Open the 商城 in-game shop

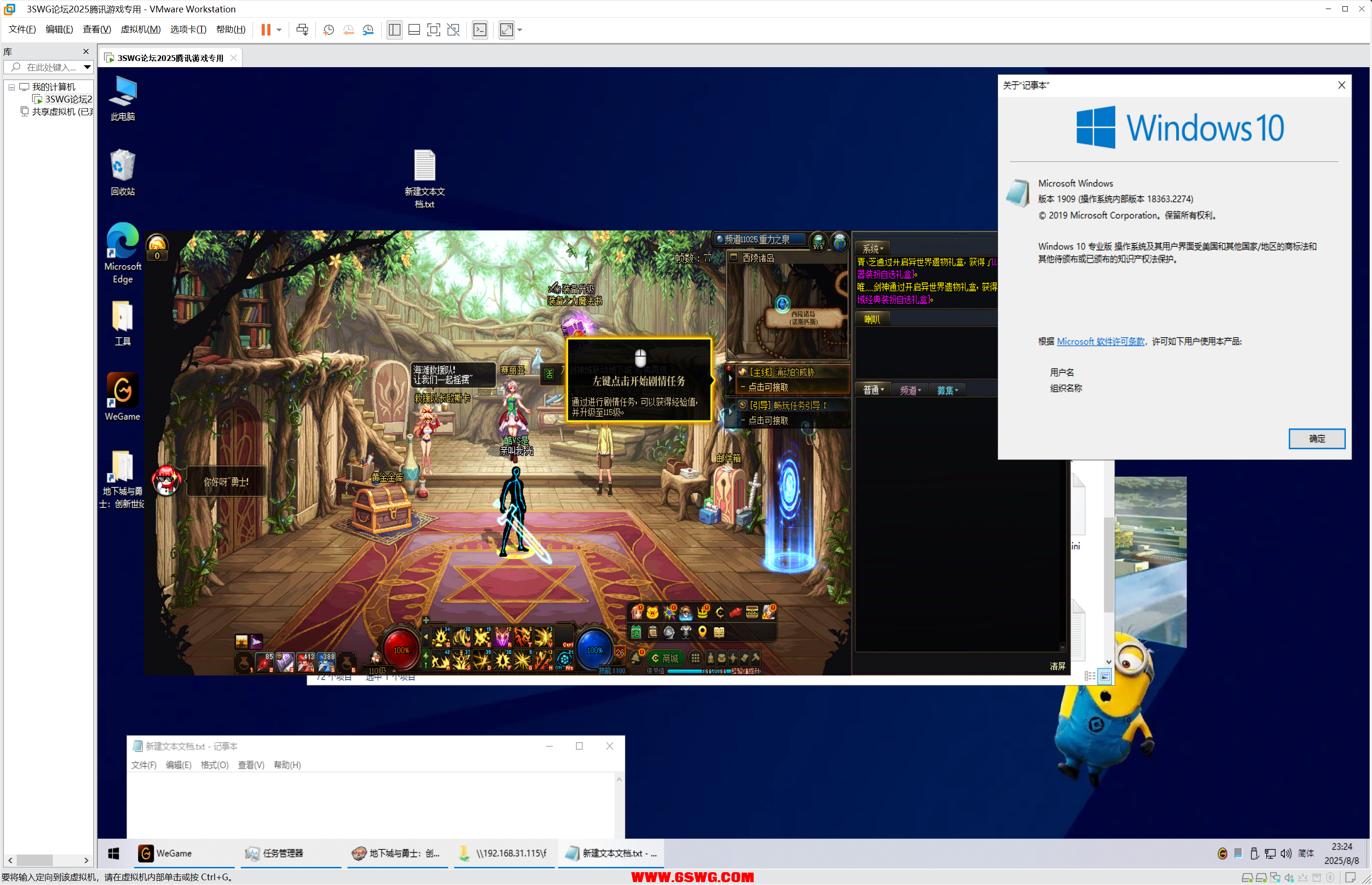point(665,659)
